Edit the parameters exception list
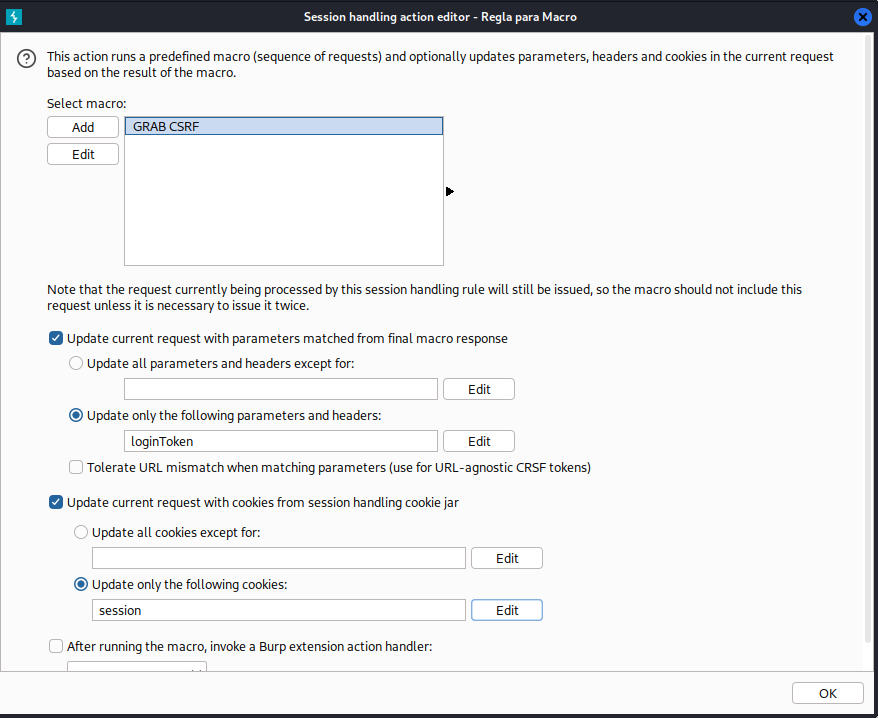878x718 pixels. pos(479,389)
